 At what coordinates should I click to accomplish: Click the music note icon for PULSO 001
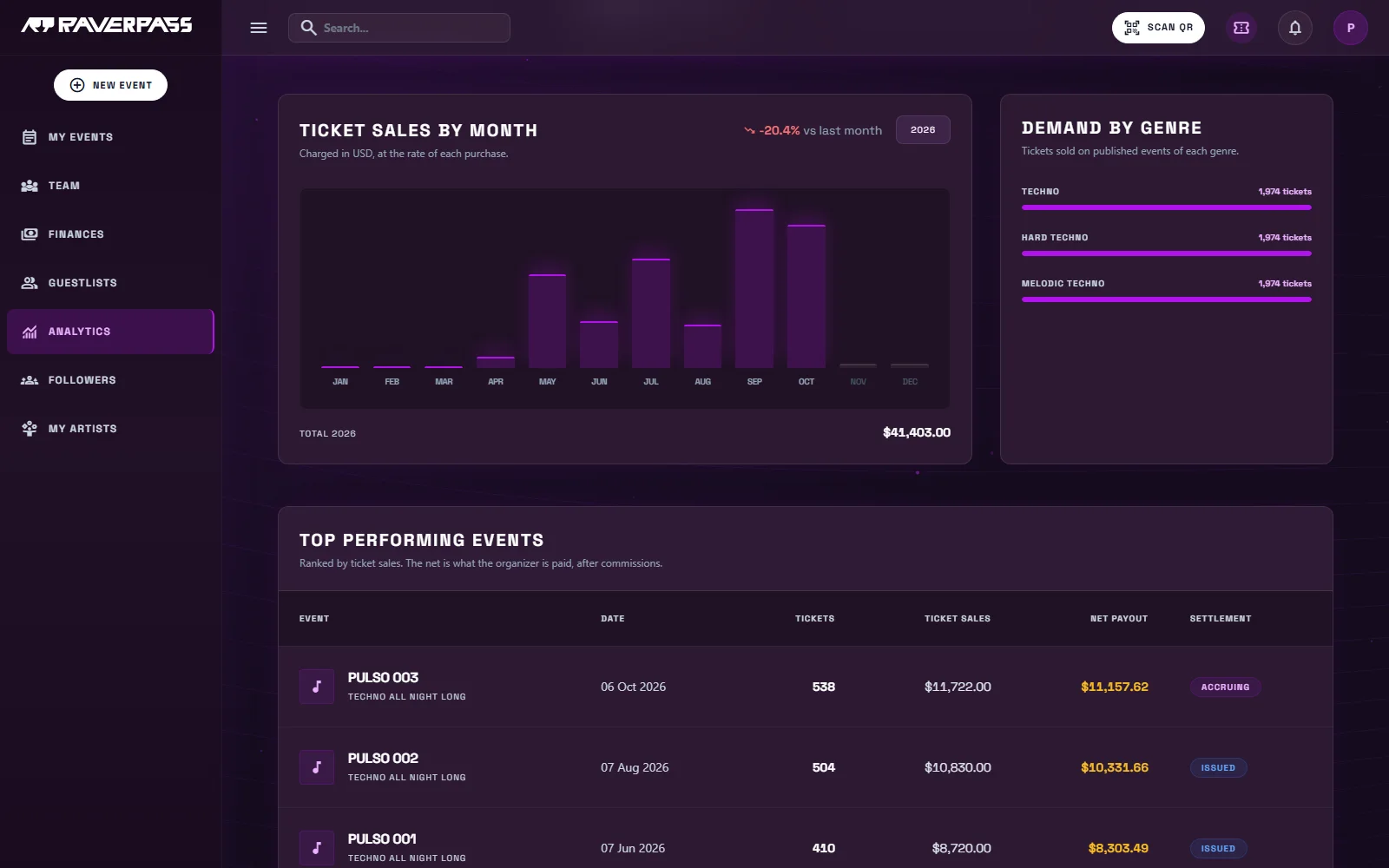(317, 848)
